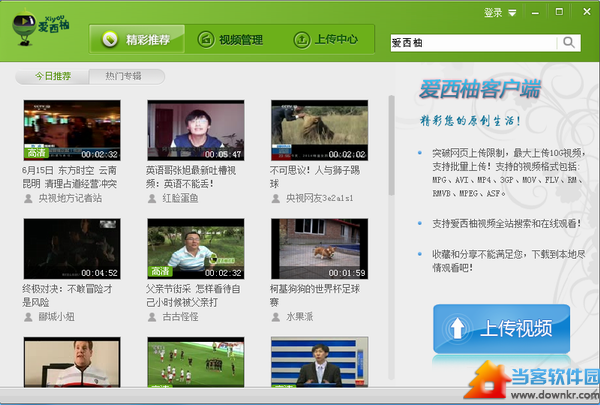The height and width of the screenshot is (405, 600).
Task: Click user avatar icon beside 古古怪怪
Action: tap(152, 317)
